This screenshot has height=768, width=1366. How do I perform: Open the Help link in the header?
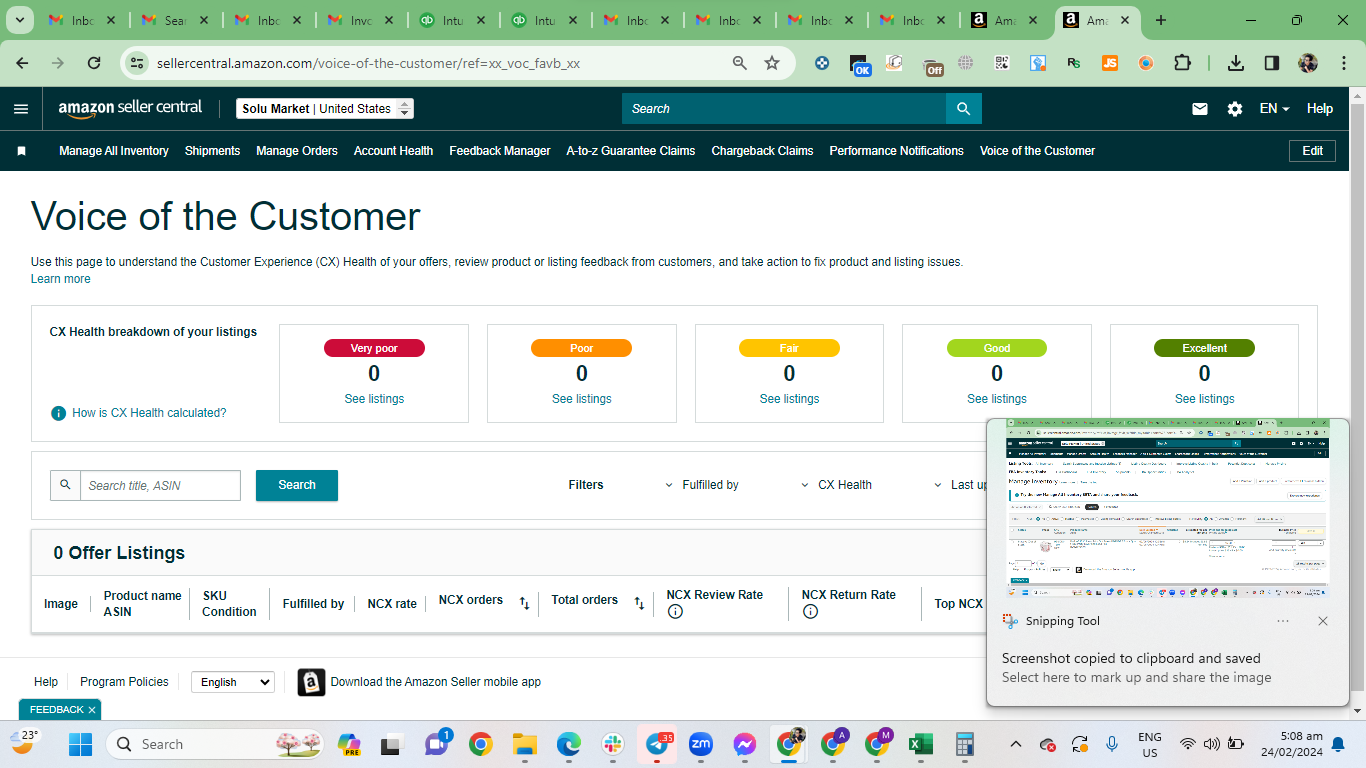tap(1320, 109)
